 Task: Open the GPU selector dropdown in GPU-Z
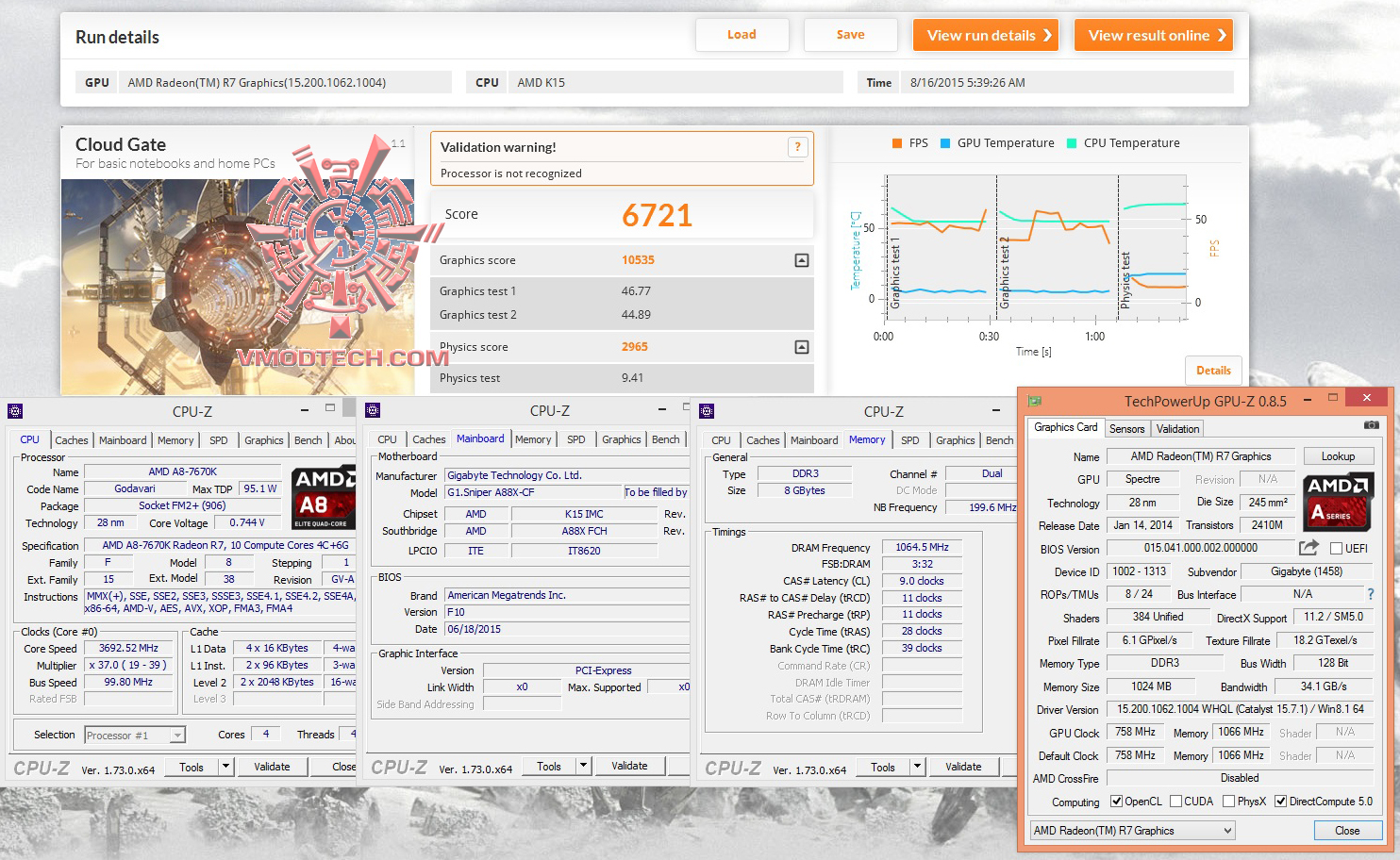coord(1132,831)
